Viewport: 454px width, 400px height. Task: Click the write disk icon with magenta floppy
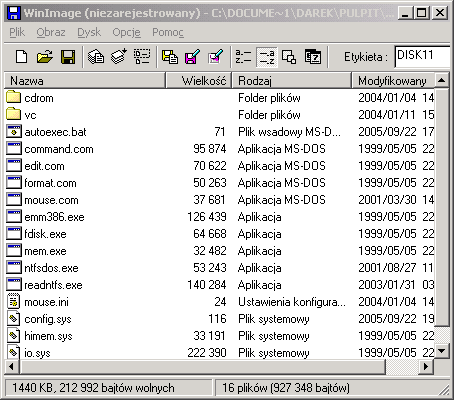tap(193, 57)
